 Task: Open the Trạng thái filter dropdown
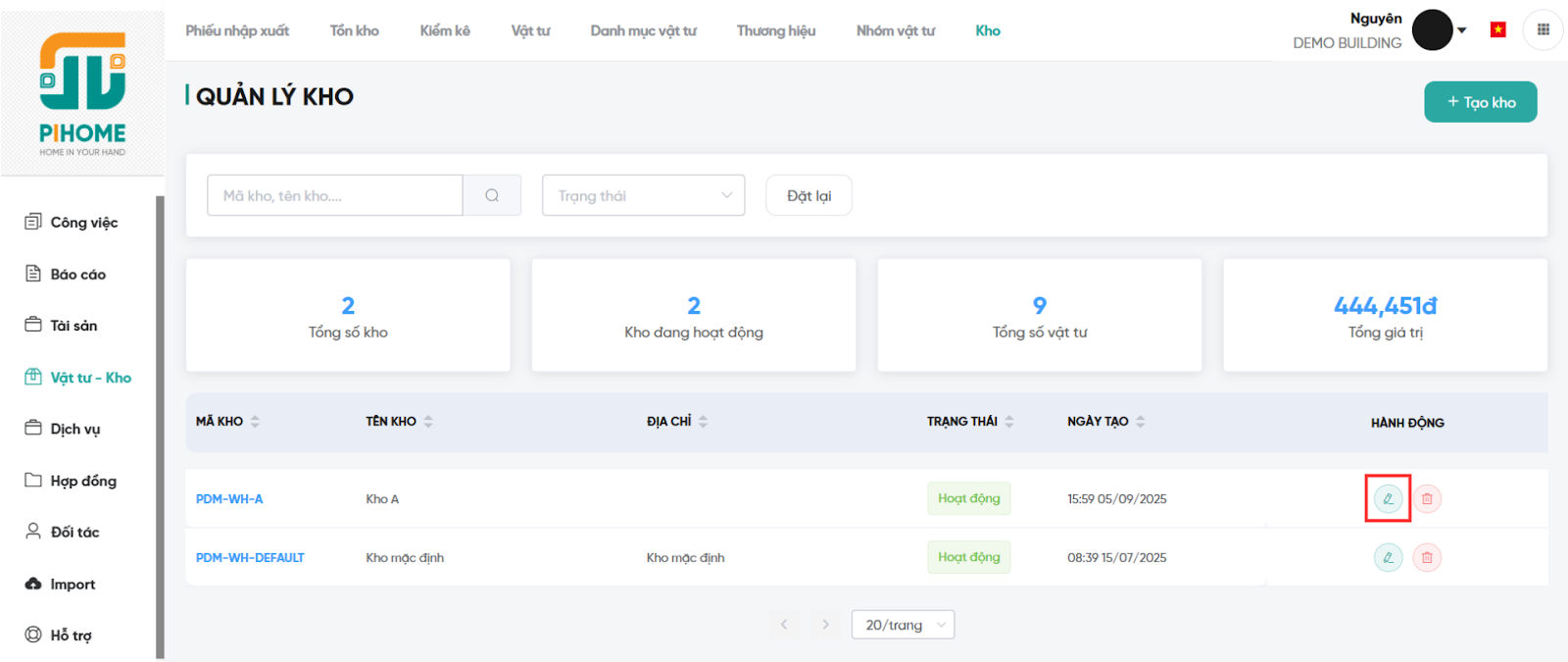click(643, 195)
